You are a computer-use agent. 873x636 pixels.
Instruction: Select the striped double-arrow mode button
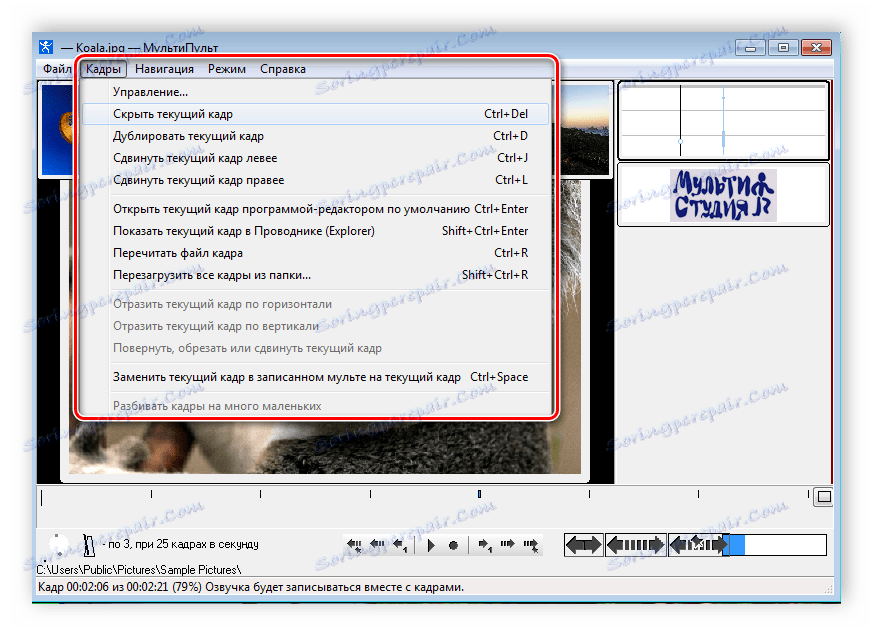pyautogui.click(x=635, y=545)
